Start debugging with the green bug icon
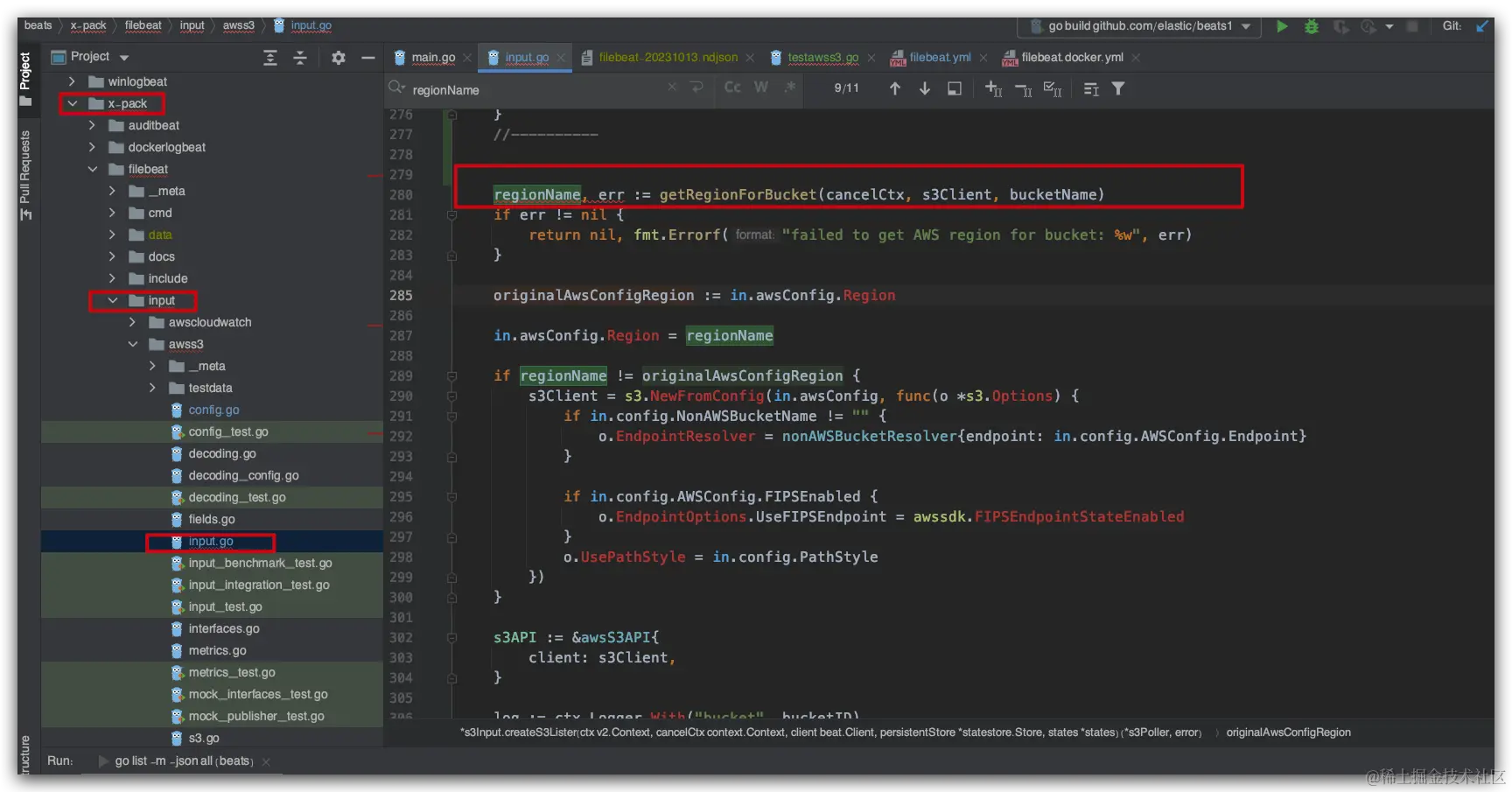Screen dimensions: 1512x792 pyautogui.click(x=1311, y=26)
